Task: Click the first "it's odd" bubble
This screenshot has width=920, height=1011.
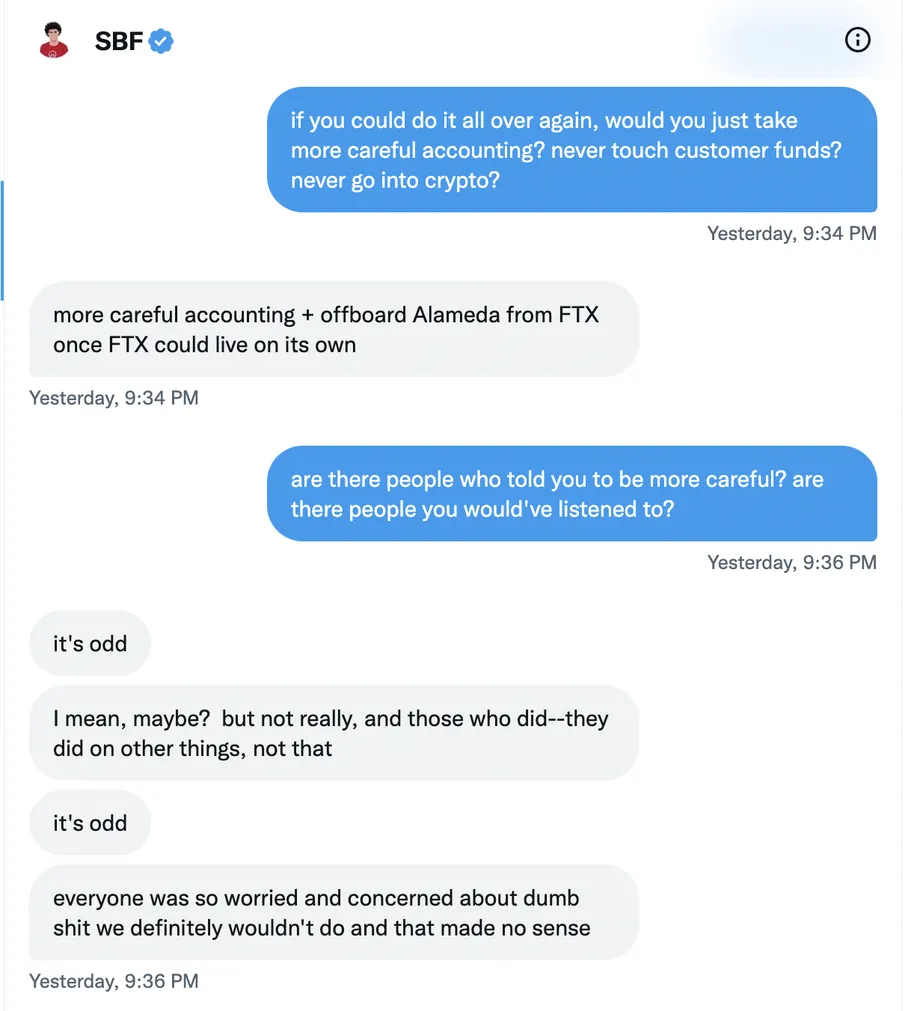Action: coord(90,643)
